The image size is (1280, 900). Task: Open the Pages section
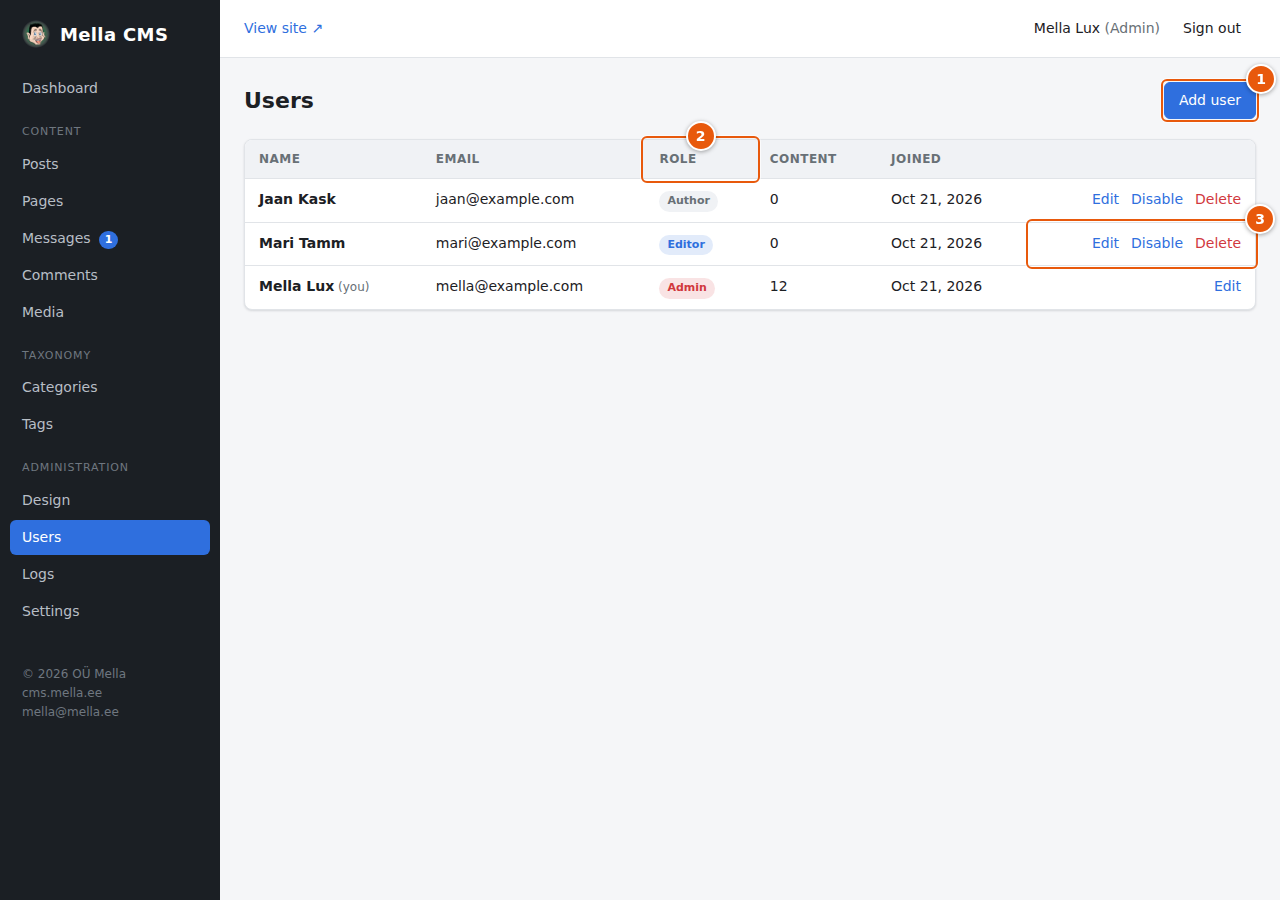coord(110,201)
